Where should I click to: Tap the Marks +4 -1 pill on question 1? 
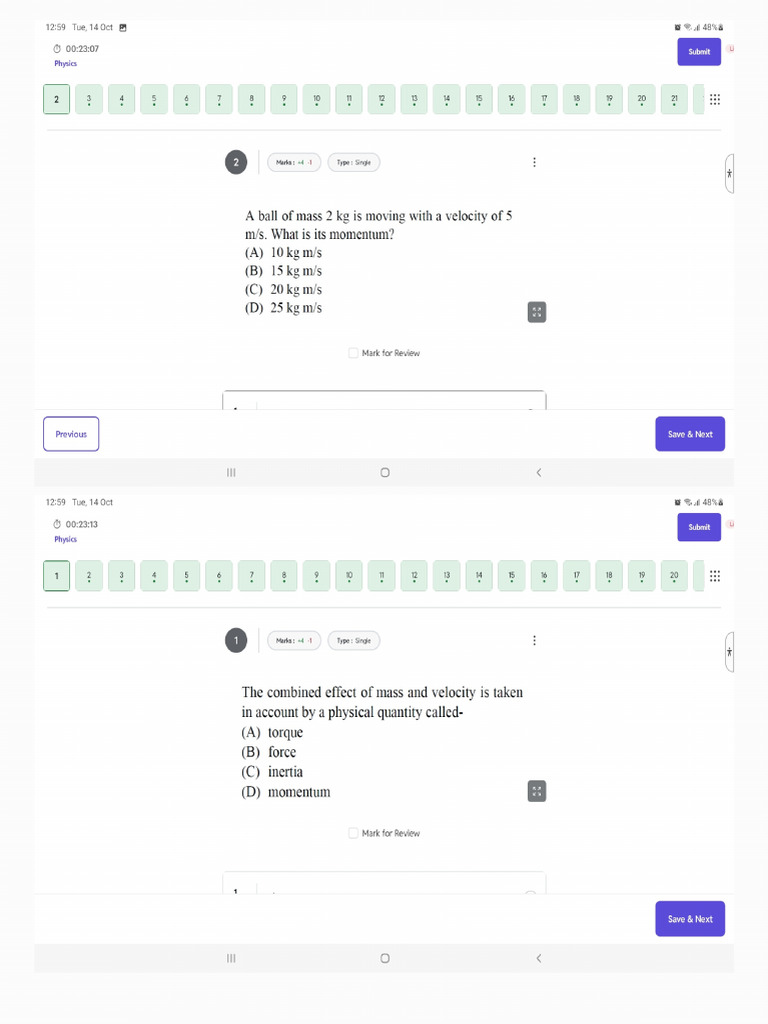coord(294,640)
